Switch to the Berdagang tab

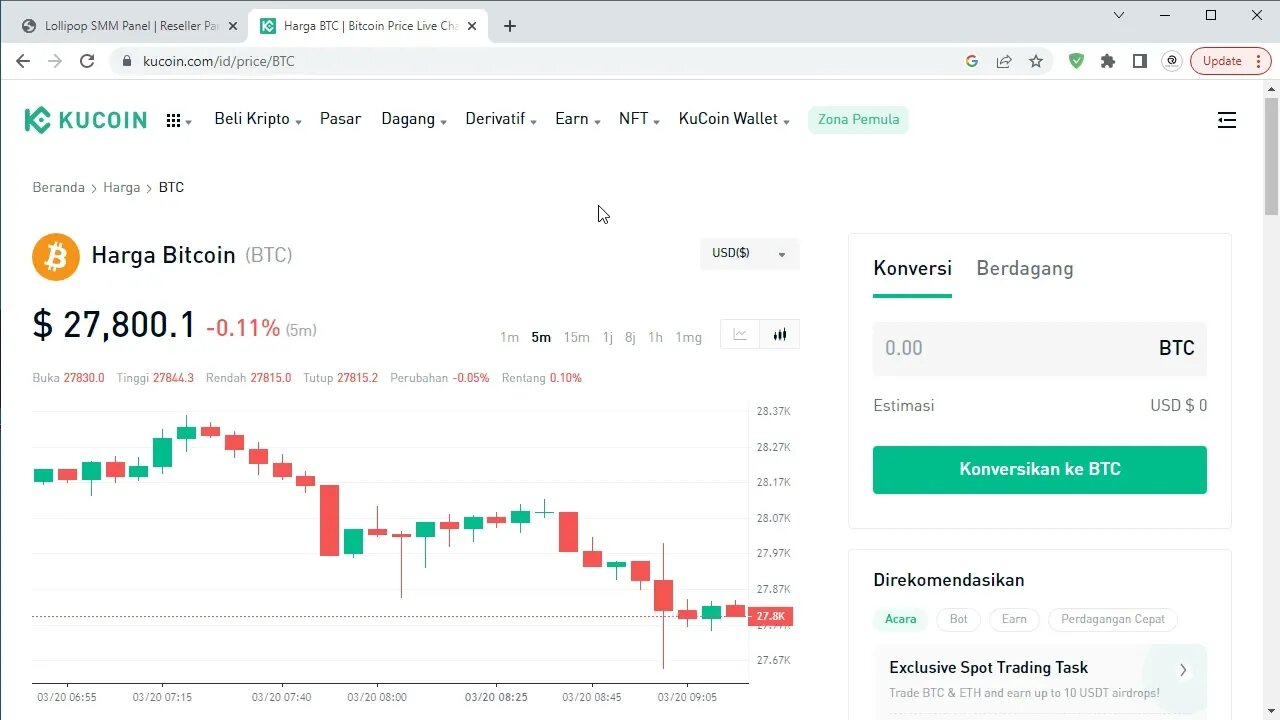coord(1025,268)
